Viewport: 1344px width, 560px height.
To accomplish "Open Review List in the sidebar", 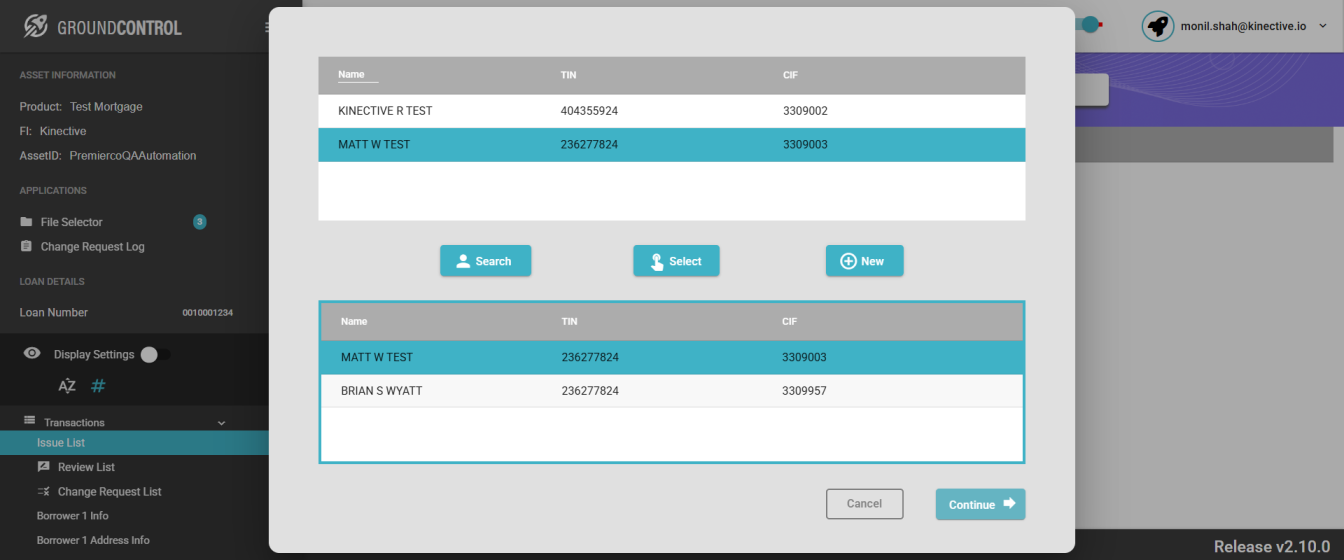I will pos(86,467).
